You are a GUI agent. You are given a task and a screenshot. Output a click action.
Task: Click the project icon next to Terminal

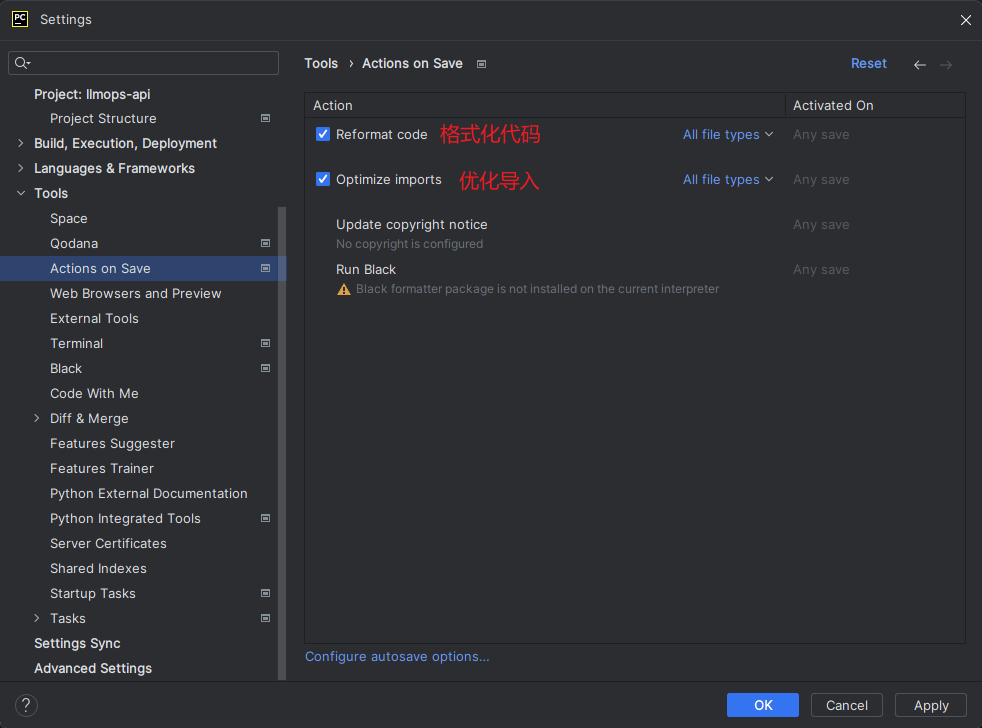pos(265,343)
